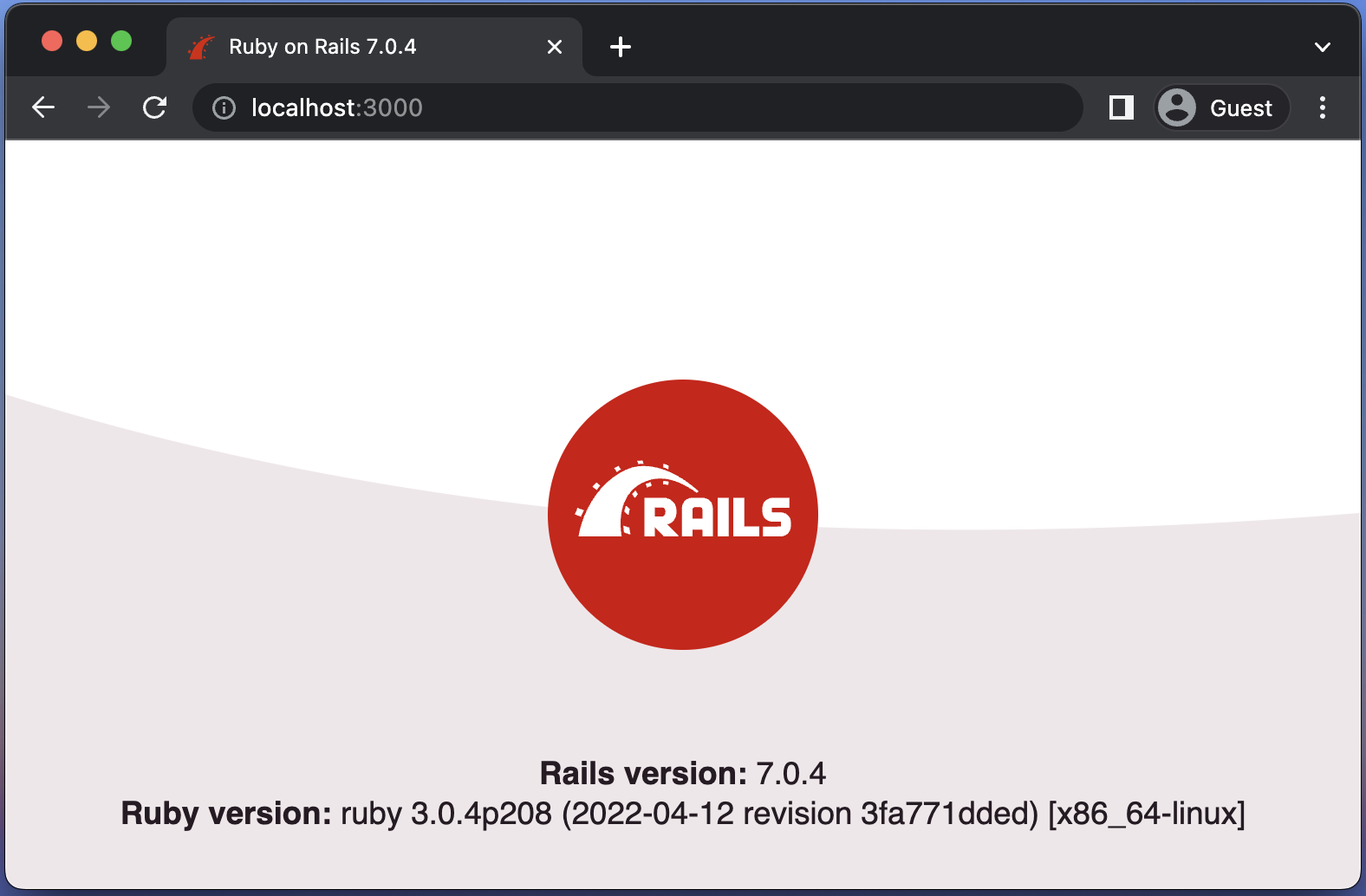Click the Ruby version label text

click(x=226, y=814)
